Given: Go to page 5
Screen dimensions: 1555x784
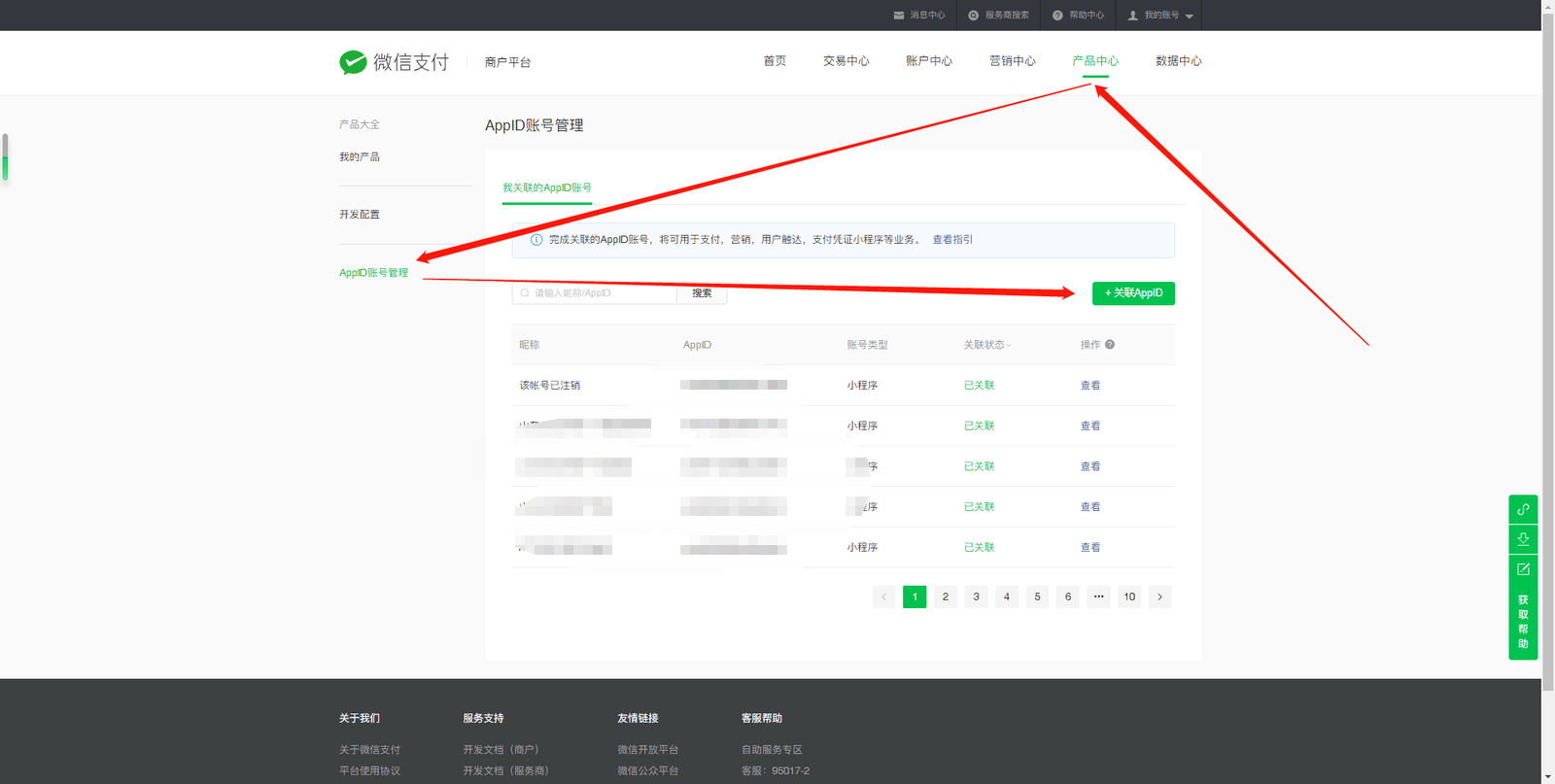Looking at the screenshot, I should coord(1037,597).
